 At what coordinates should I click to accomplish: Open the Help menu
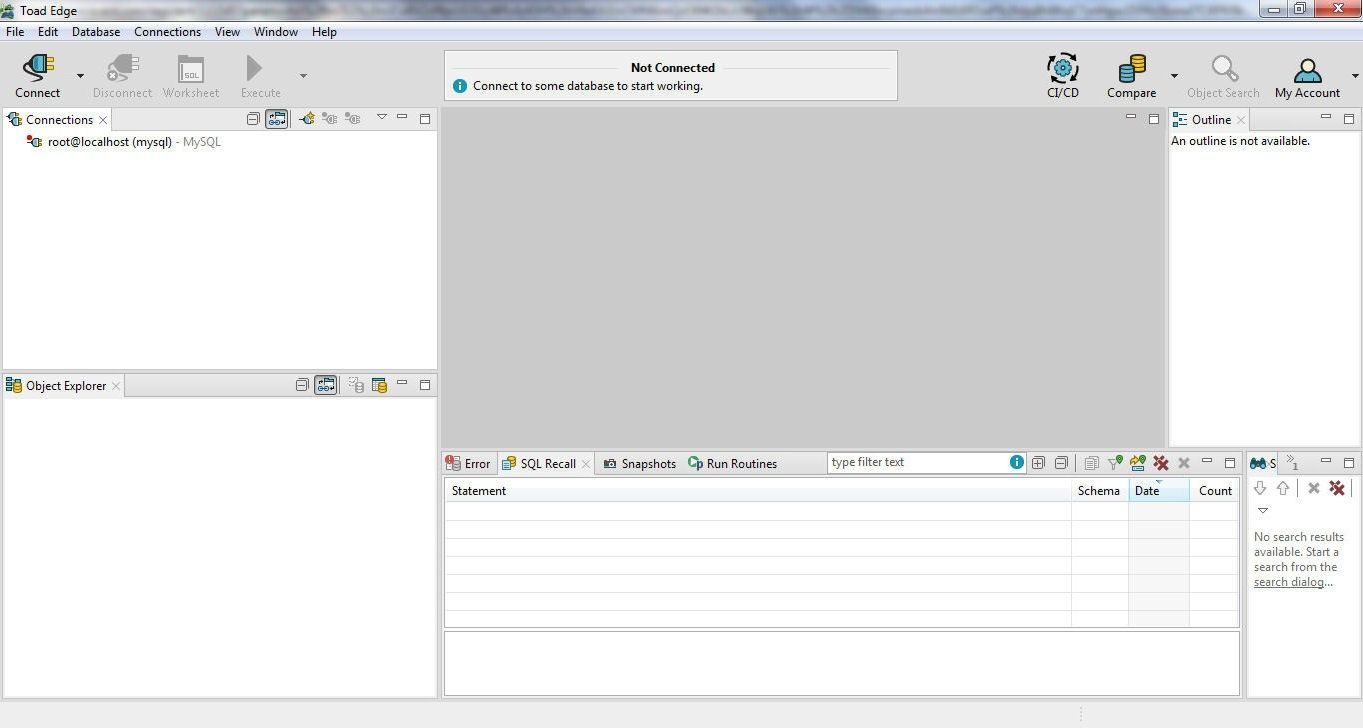[324, 32]
